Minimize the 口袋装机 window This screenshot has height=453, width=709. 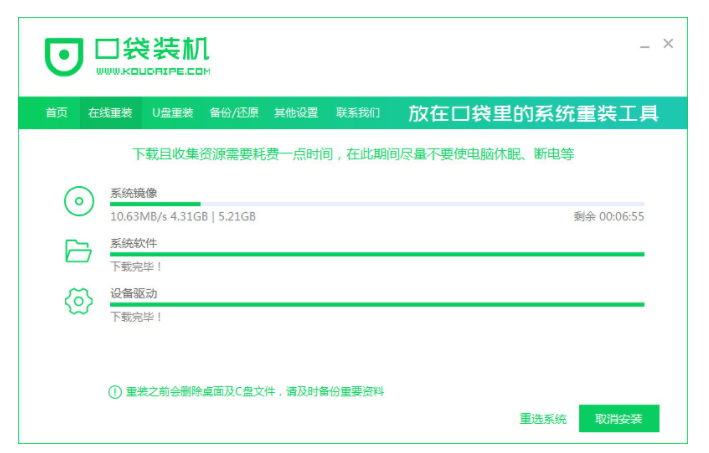645,46
